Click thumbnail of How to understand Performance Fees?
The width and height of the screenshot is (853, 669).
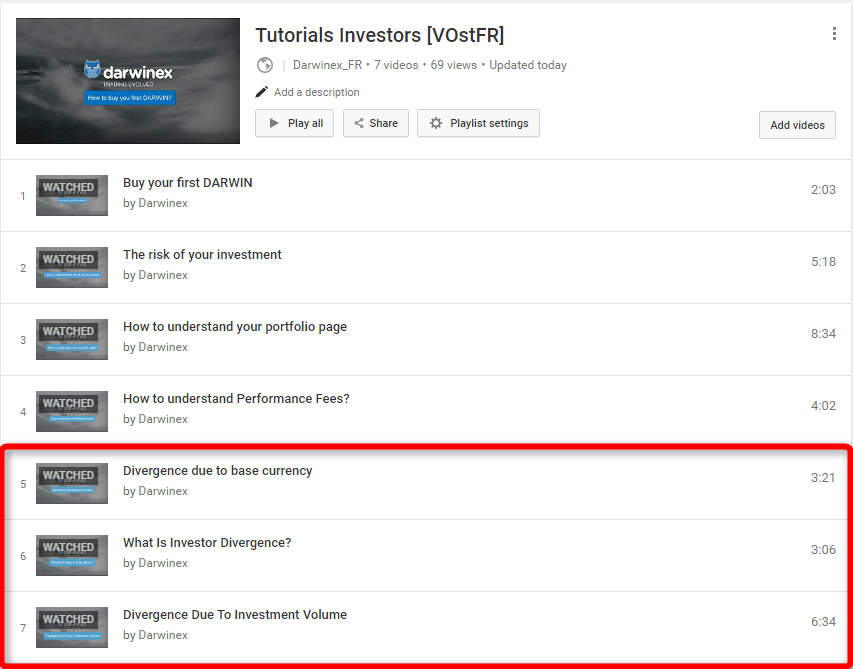[72, 411]
